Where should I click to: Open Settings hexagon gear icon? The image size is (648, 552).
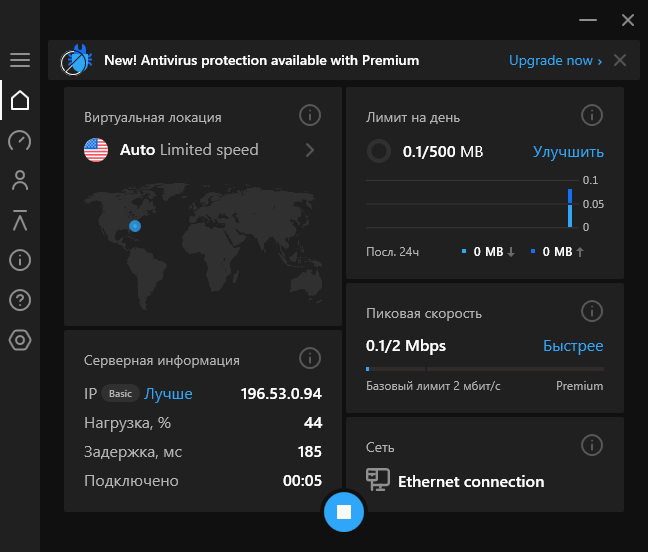(x=20, y=340)
